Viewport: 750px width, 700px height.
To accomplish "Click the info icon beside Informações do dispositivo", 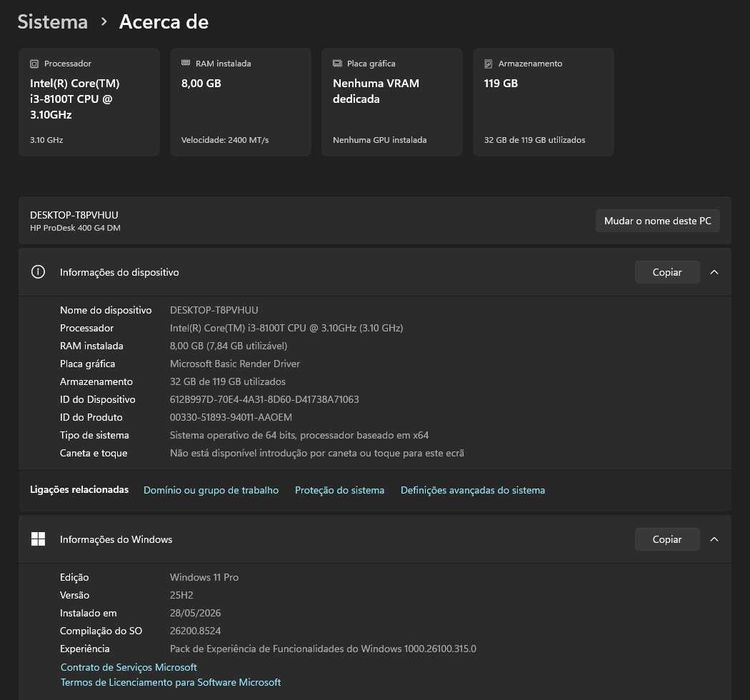I will [38, 272].
